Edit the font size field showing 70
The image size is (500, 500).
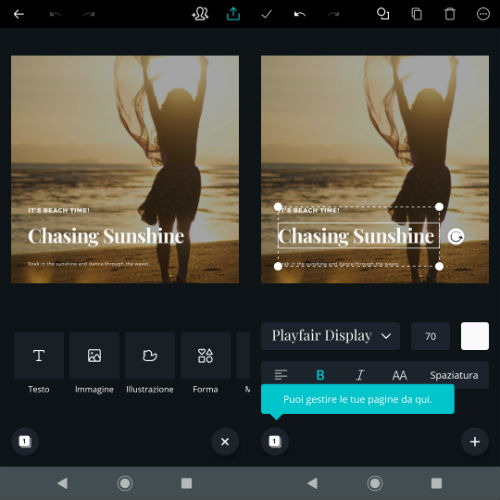(x=430, y=336)
